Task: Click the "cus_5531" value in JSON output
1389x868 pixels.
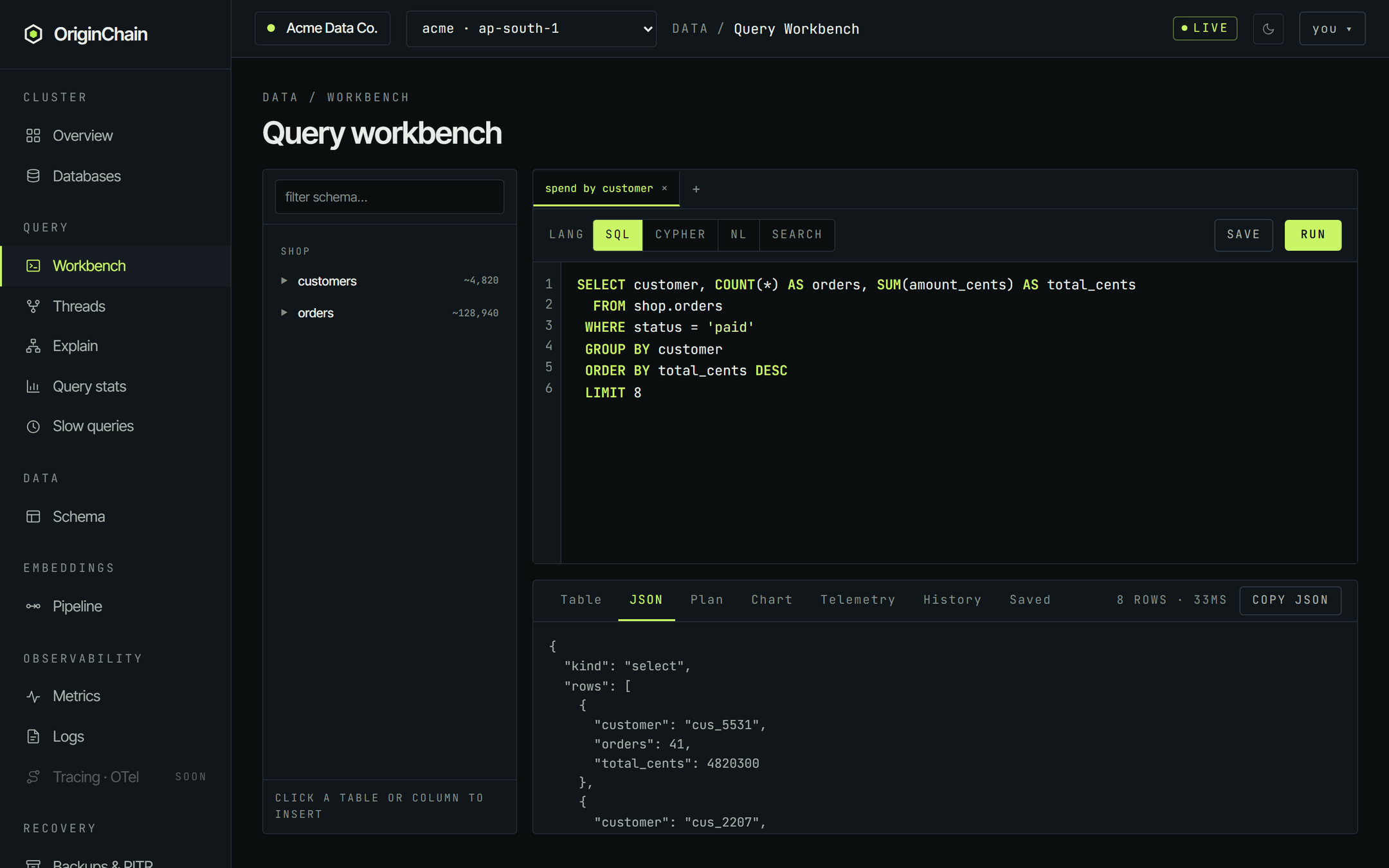Action: coord(722,725)
